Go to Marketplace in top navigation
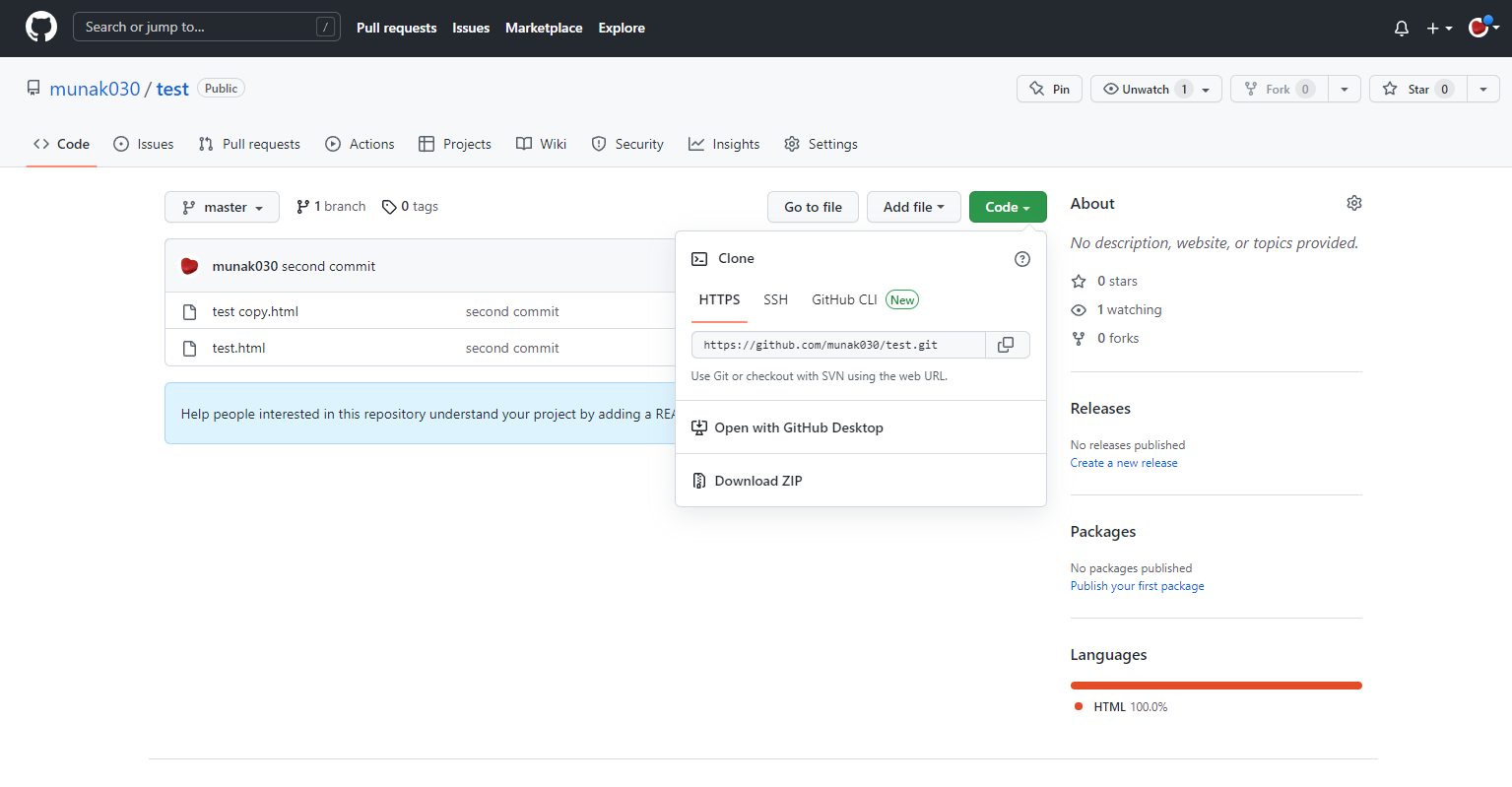 tap(544, 28)
